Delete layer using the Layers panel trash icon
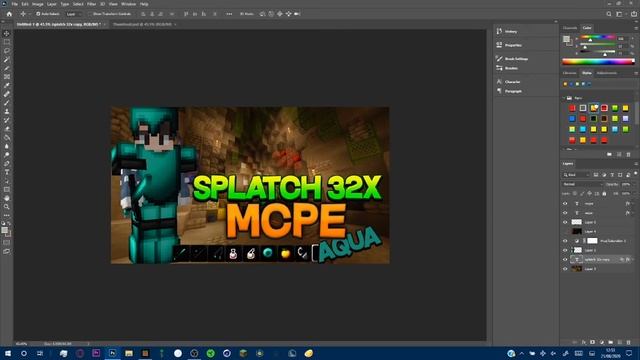 tap(629, 342)
